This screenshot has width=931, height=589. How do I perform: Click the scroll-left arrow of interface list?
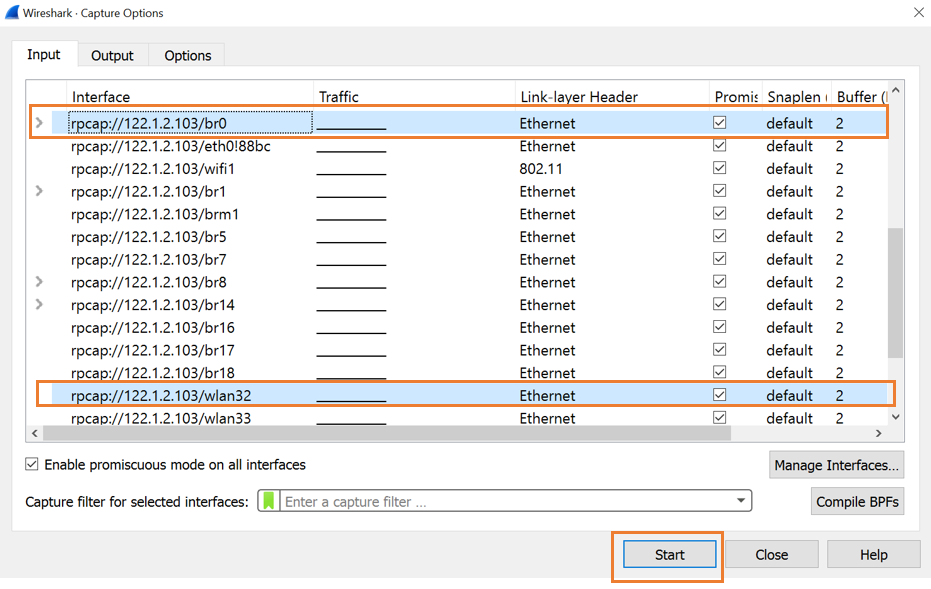[34, 433]
